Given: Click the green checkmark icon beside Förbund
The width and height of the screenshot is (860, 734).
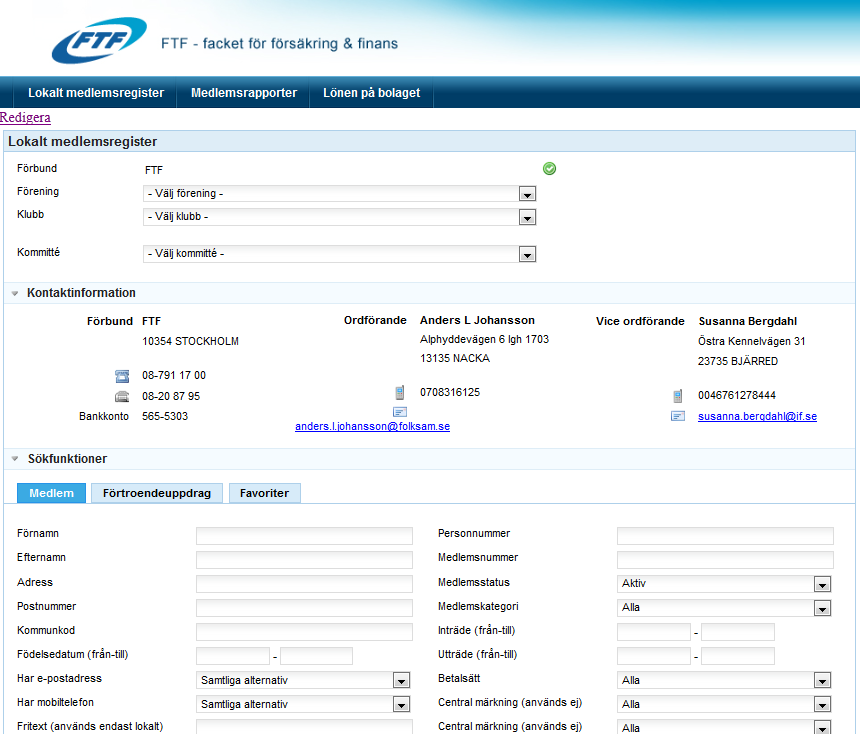Looking at the screenshot, I should [x=549, y=168].
